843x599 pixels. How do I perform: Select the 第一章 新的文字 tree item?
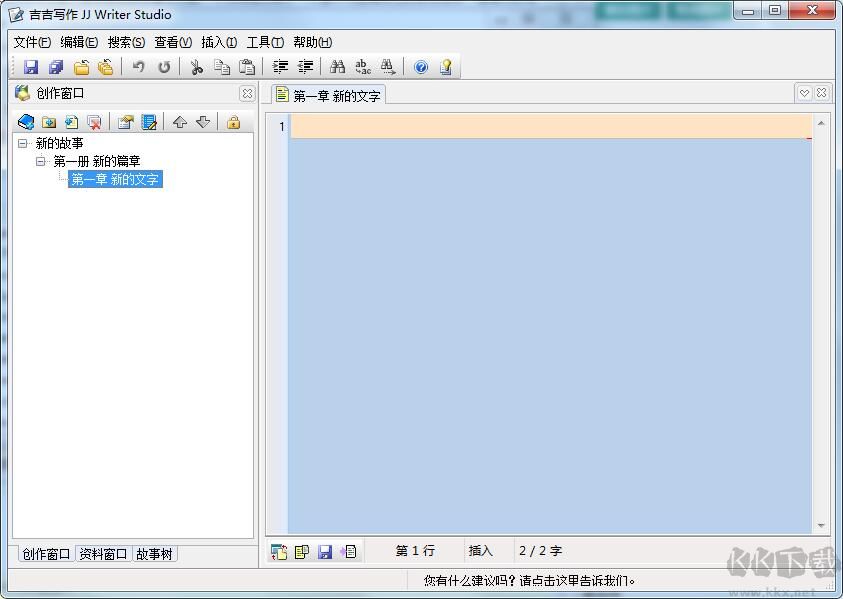(115, 179)
